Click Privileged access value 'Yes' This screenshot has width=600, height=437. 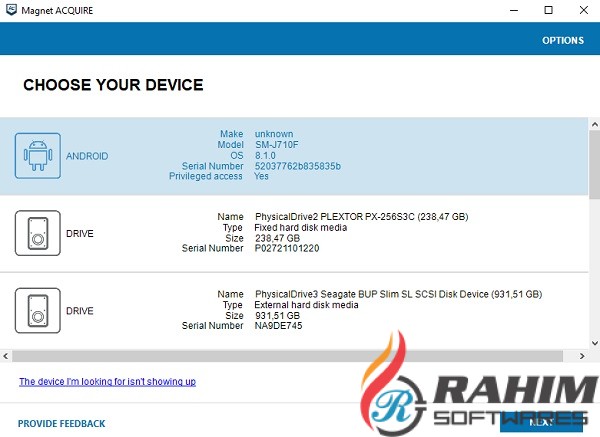click(x=261, y=176)
